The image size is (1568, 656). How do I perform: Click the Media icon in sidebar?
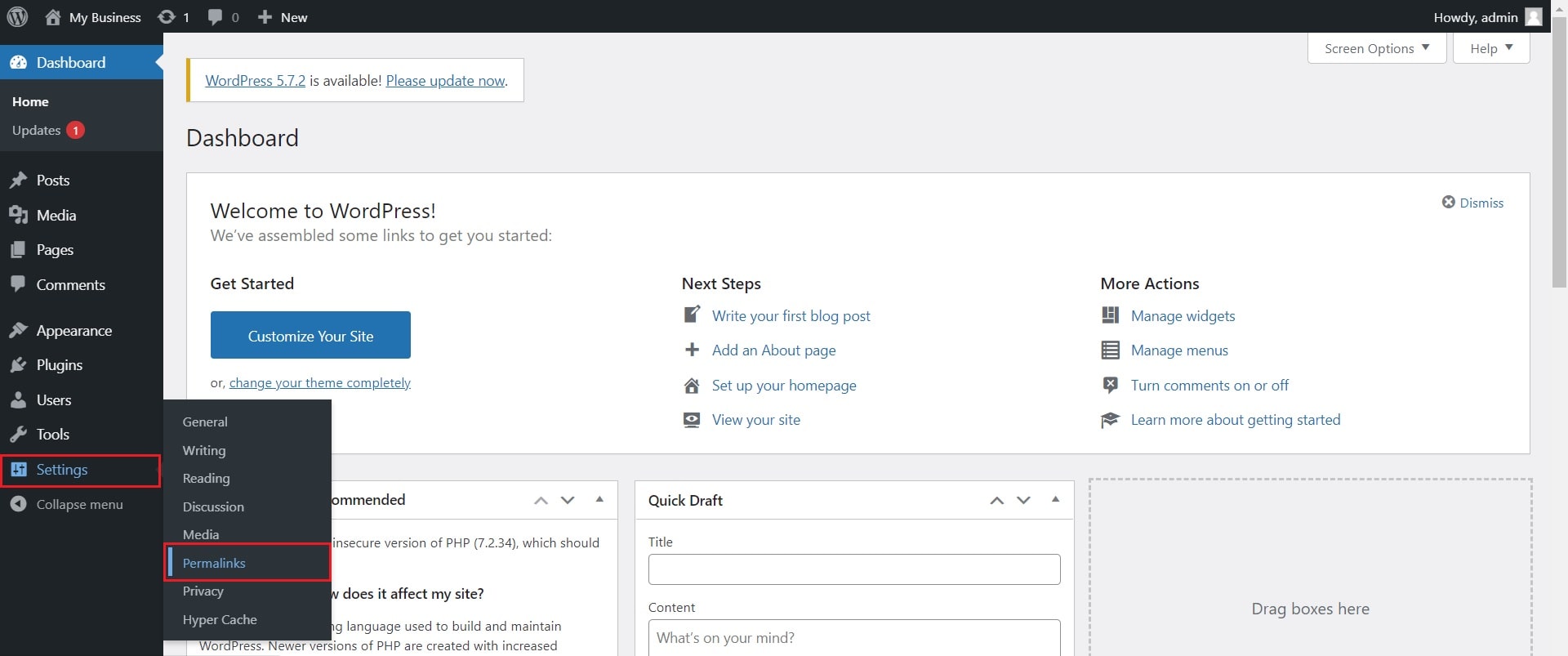[x=18, y=215]
